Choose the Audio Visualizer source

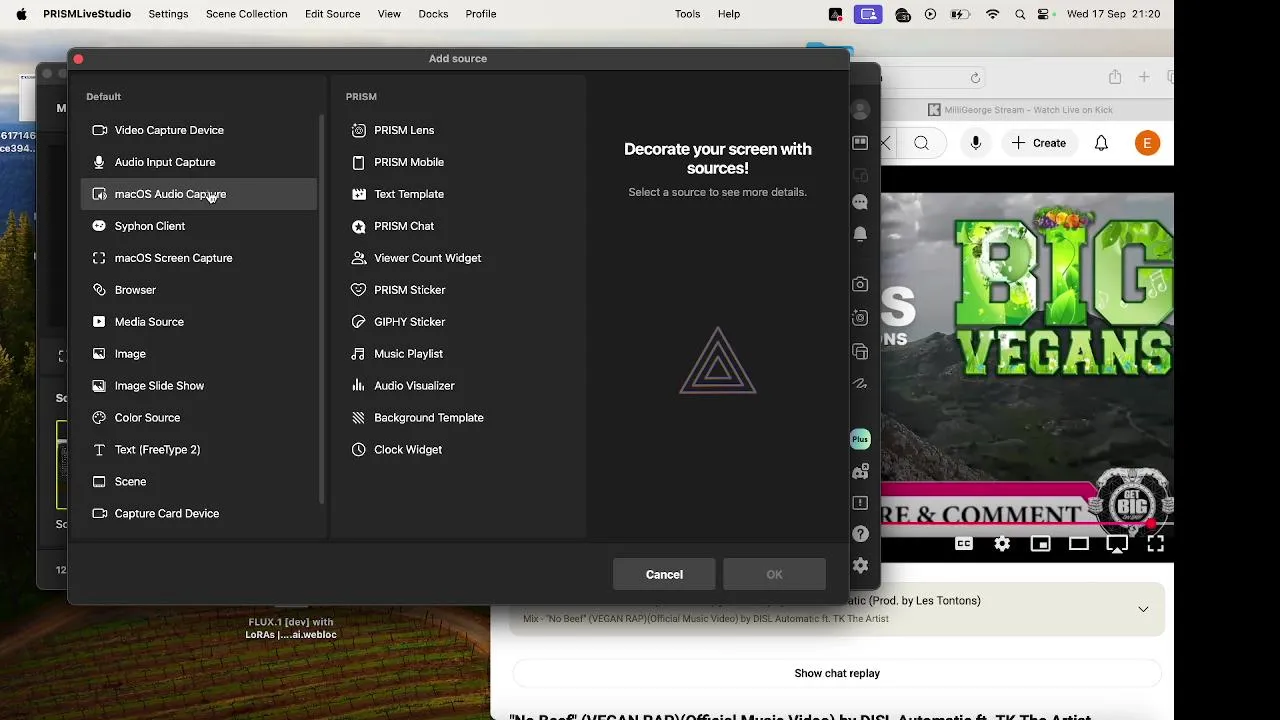point(458,386)
